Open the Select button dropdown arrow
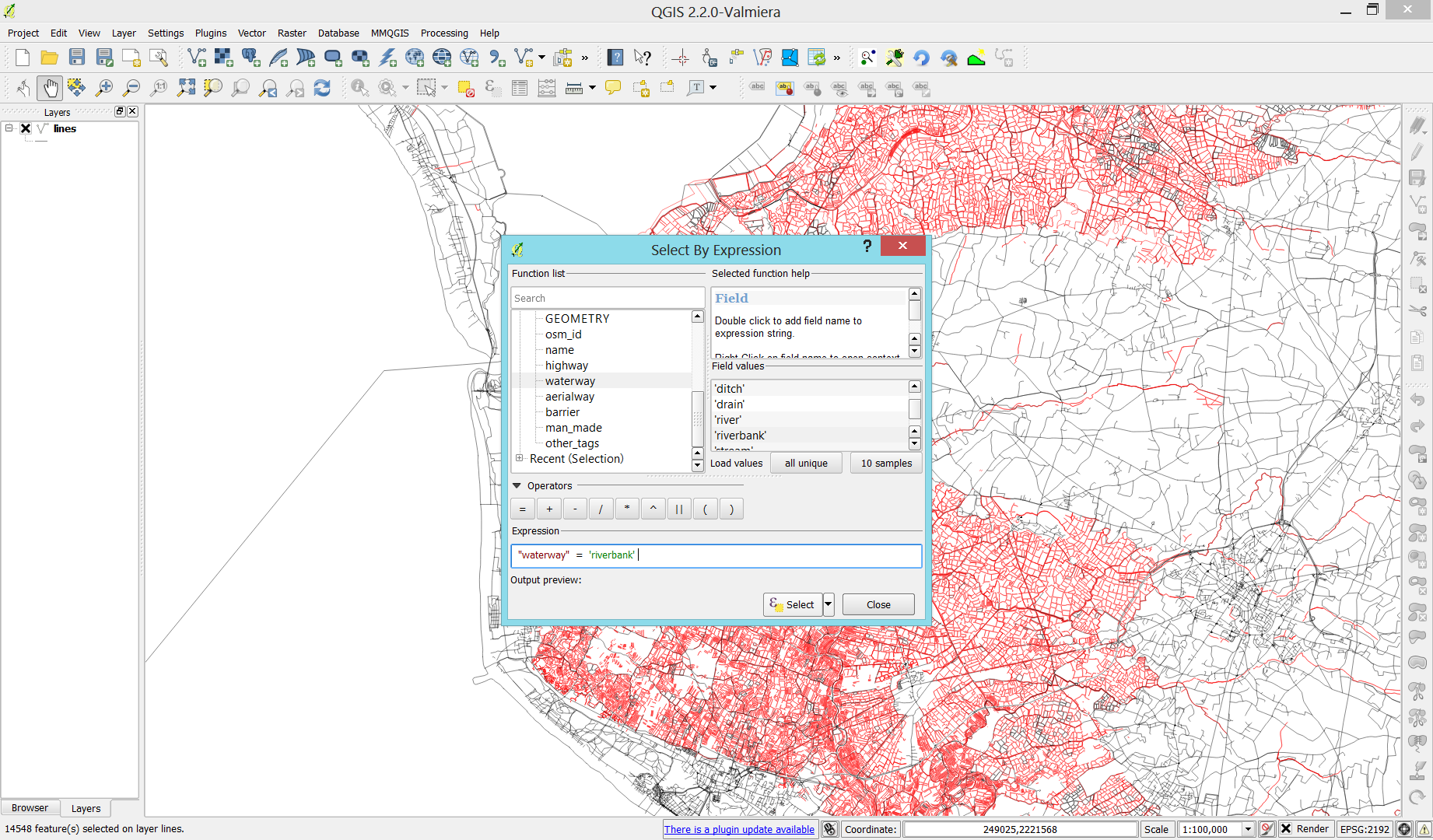1433x840 pixels. [x=829, y=604]
